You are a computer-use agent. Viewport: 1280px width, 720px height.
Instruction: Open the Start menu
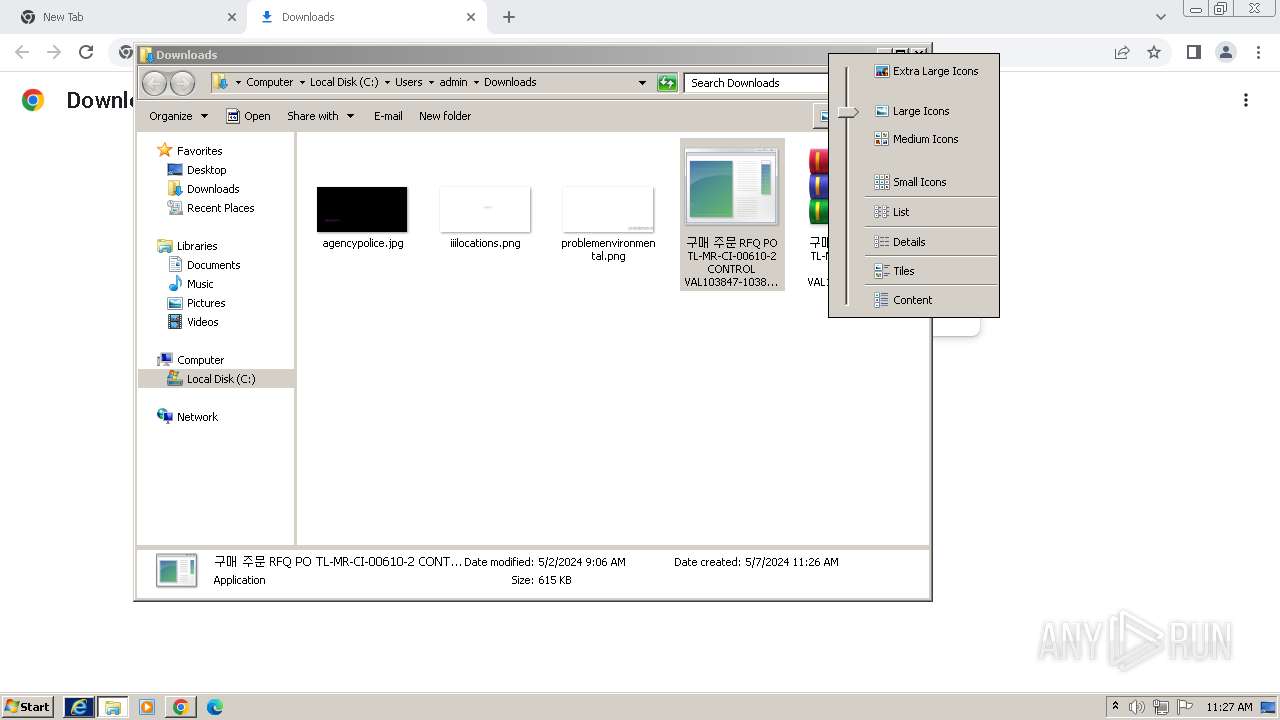(x=28, y=707)
